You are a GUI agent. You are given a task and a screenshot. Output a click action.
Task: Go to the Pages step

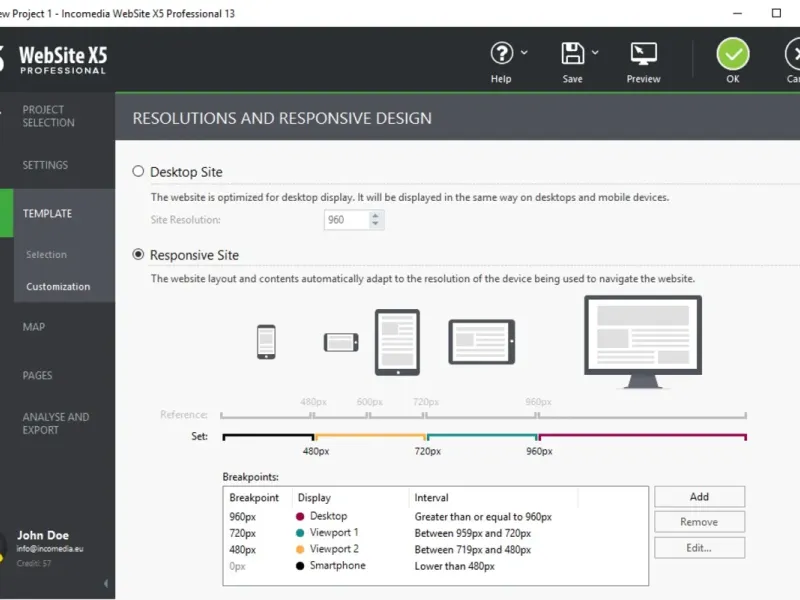coord(37,376)
